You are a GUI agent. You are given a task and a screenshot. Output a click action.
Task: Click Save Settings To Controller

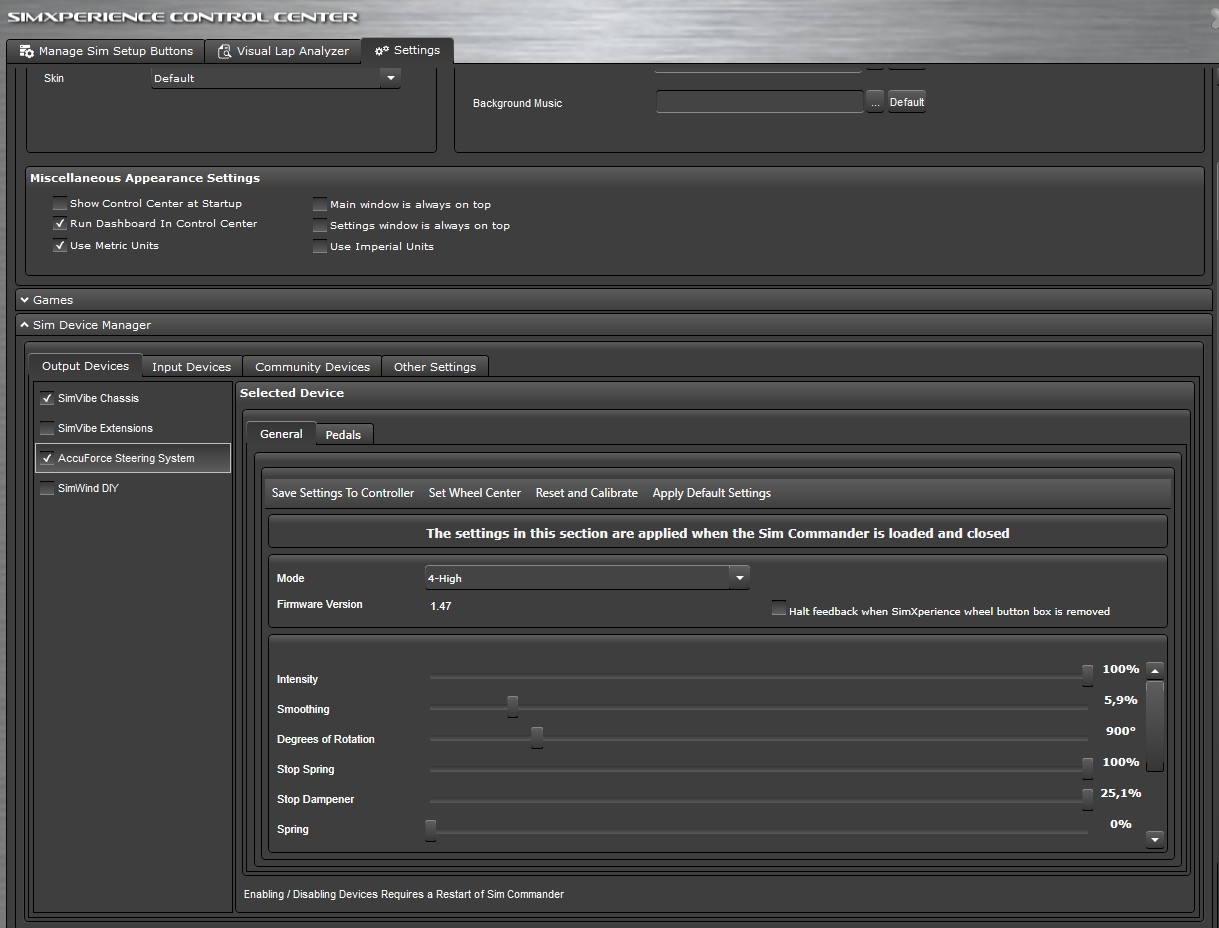click(x=343, y=493)
